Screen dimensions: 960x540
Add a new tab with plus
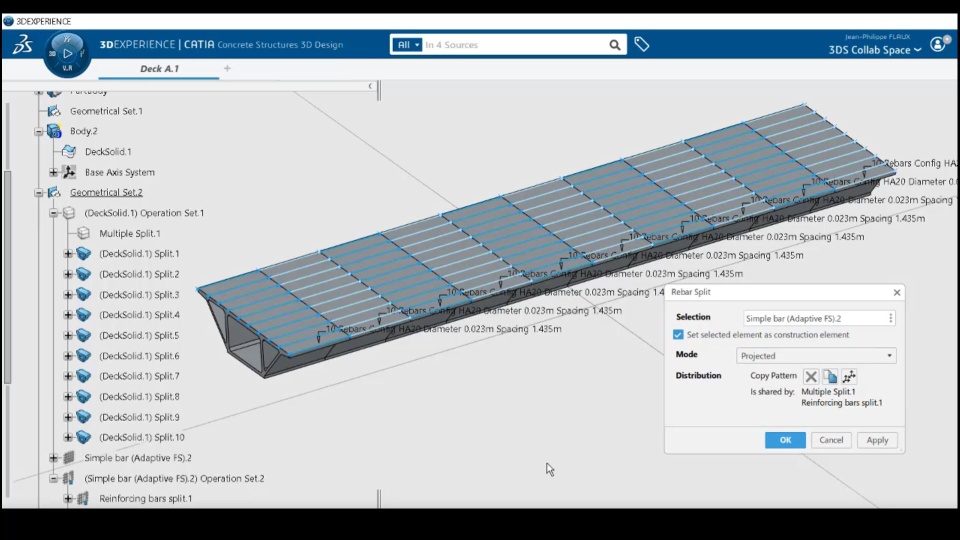pos(227,68)
